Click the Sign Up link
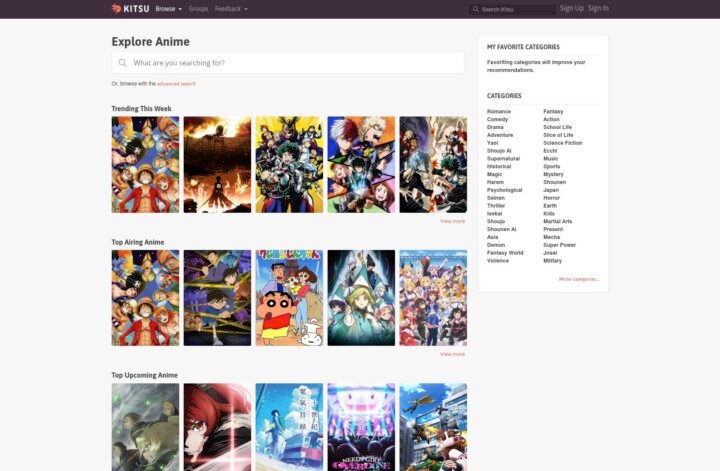The image size is (720, 471). [x=571, y=9]
